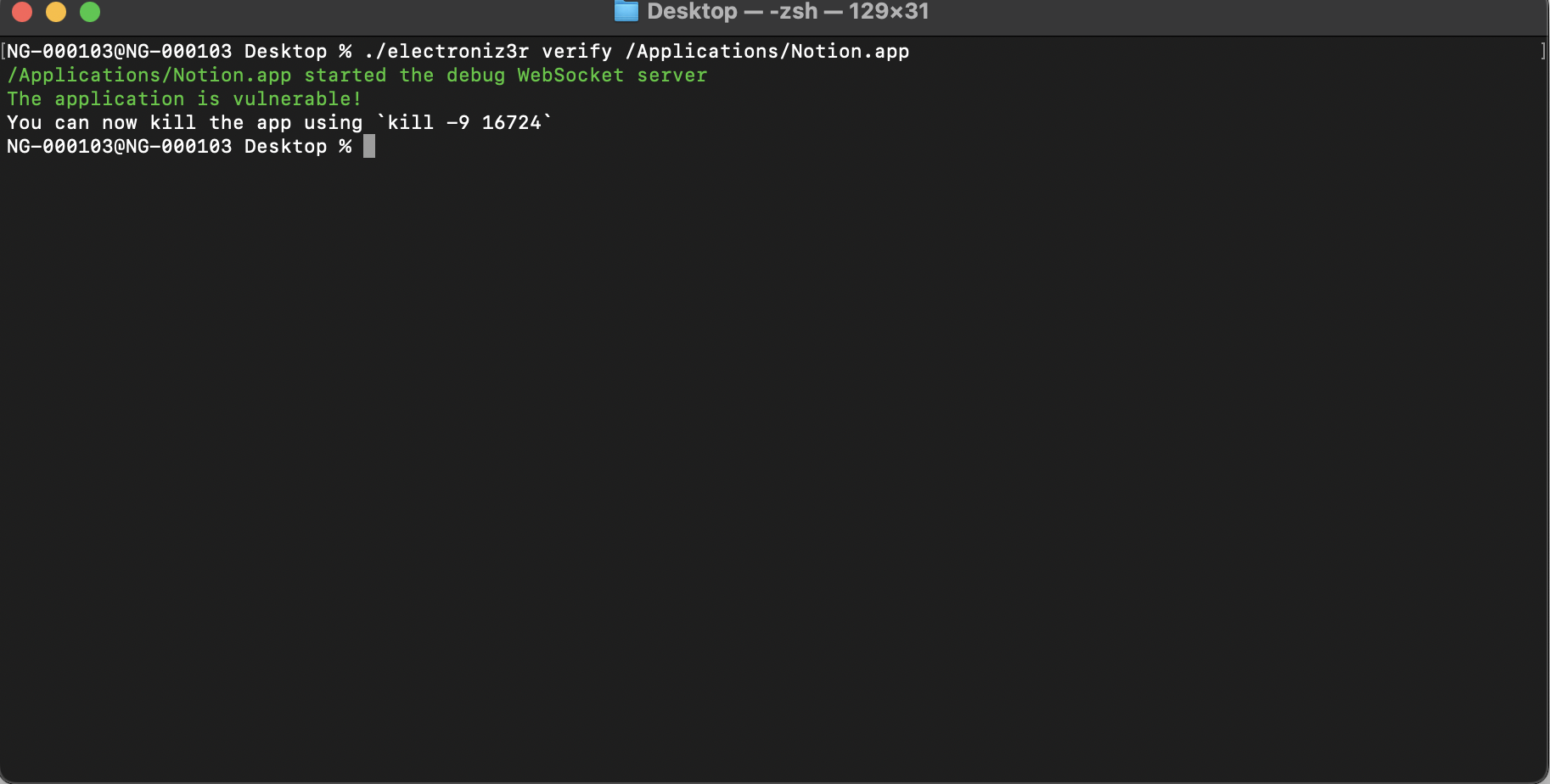1550x784 pixels.
Task: Click the green /Applications/Notion.app path in output
Action: tap(149, 75)
